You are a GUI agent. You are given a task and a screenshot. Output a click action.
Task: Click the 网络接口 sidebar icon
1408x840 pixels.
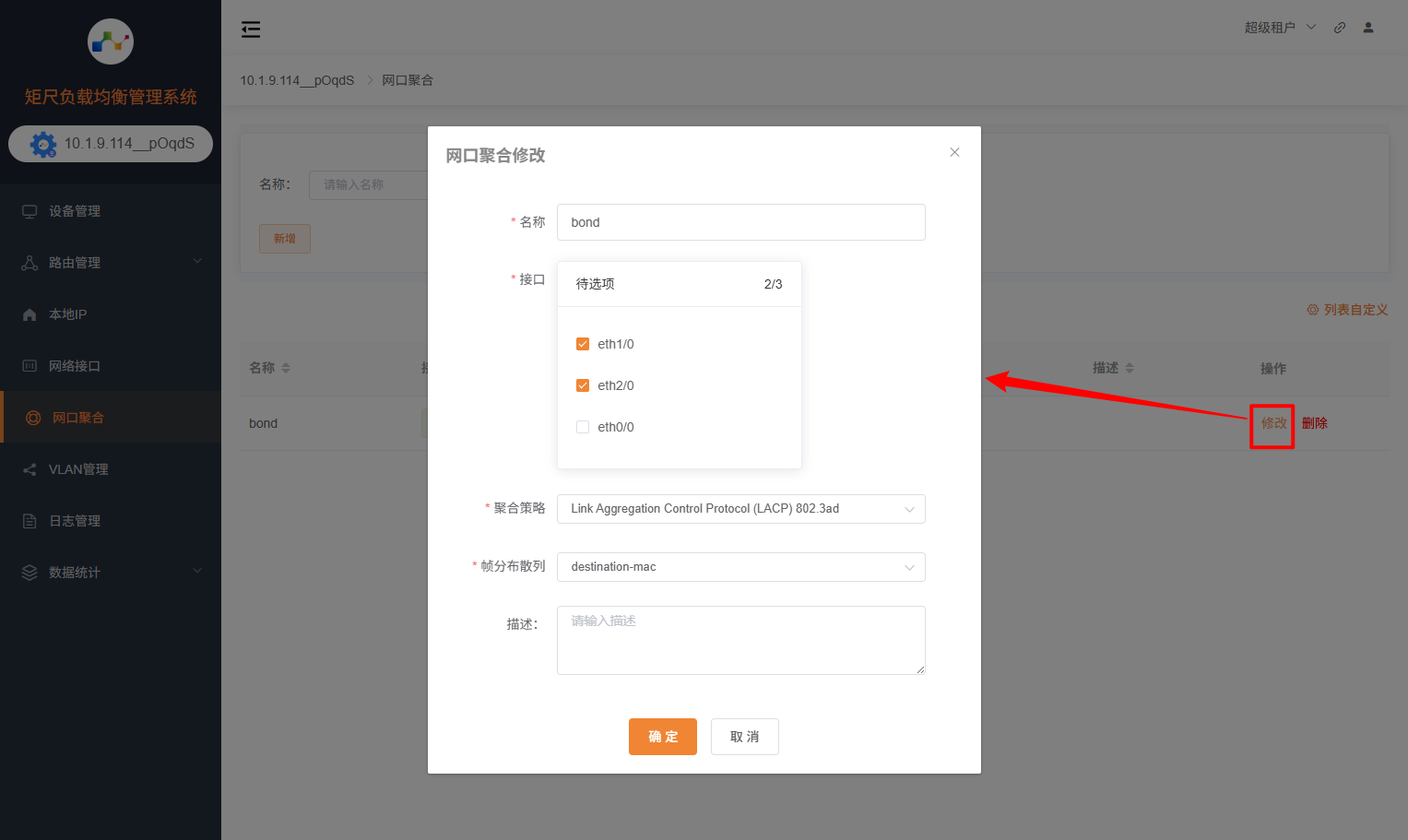click(30, 365)
